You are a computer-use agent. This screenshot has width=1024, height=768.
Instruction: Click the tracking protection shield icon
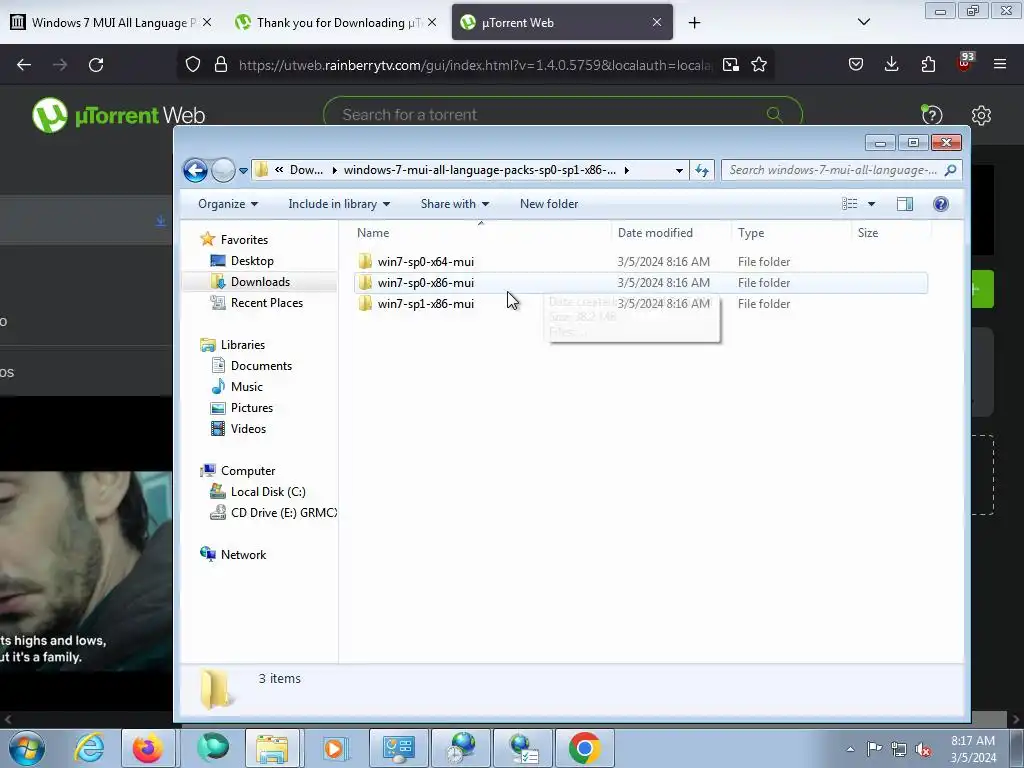(193, 65)
